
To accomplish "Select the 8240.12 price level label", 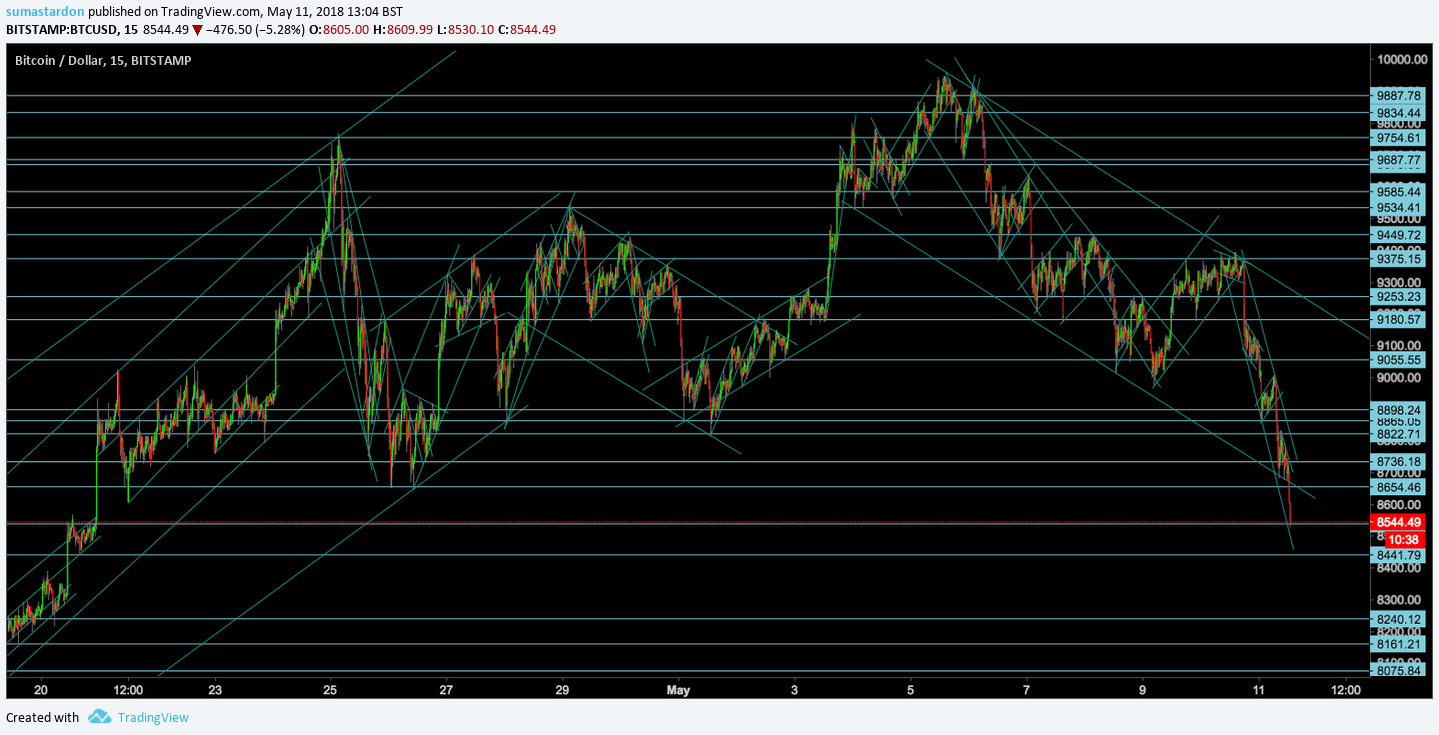I will [x=1399, y=620].
